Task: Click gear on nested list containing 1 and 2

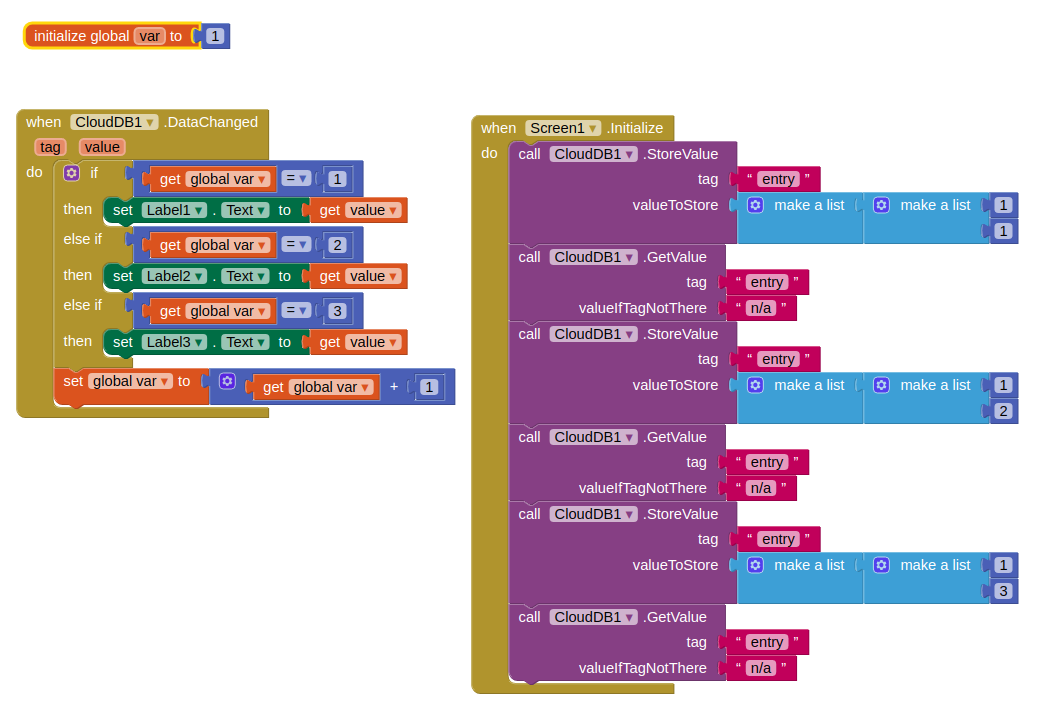Action: tap(881, 385)
